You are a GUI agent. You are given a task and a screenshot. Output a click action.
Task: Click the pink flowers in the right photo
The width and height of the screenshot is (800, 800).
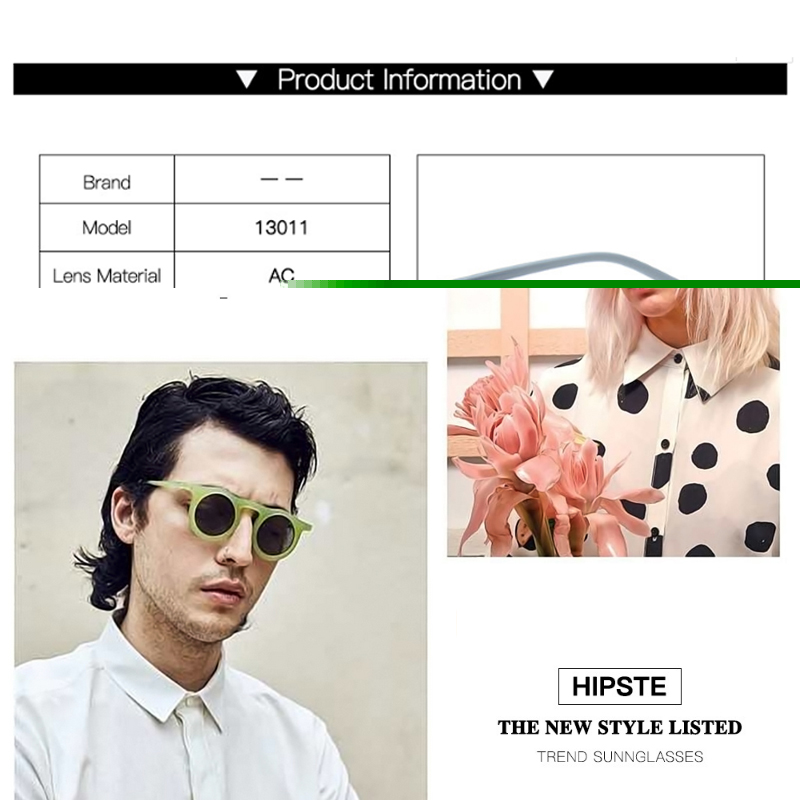click(541, 459)
